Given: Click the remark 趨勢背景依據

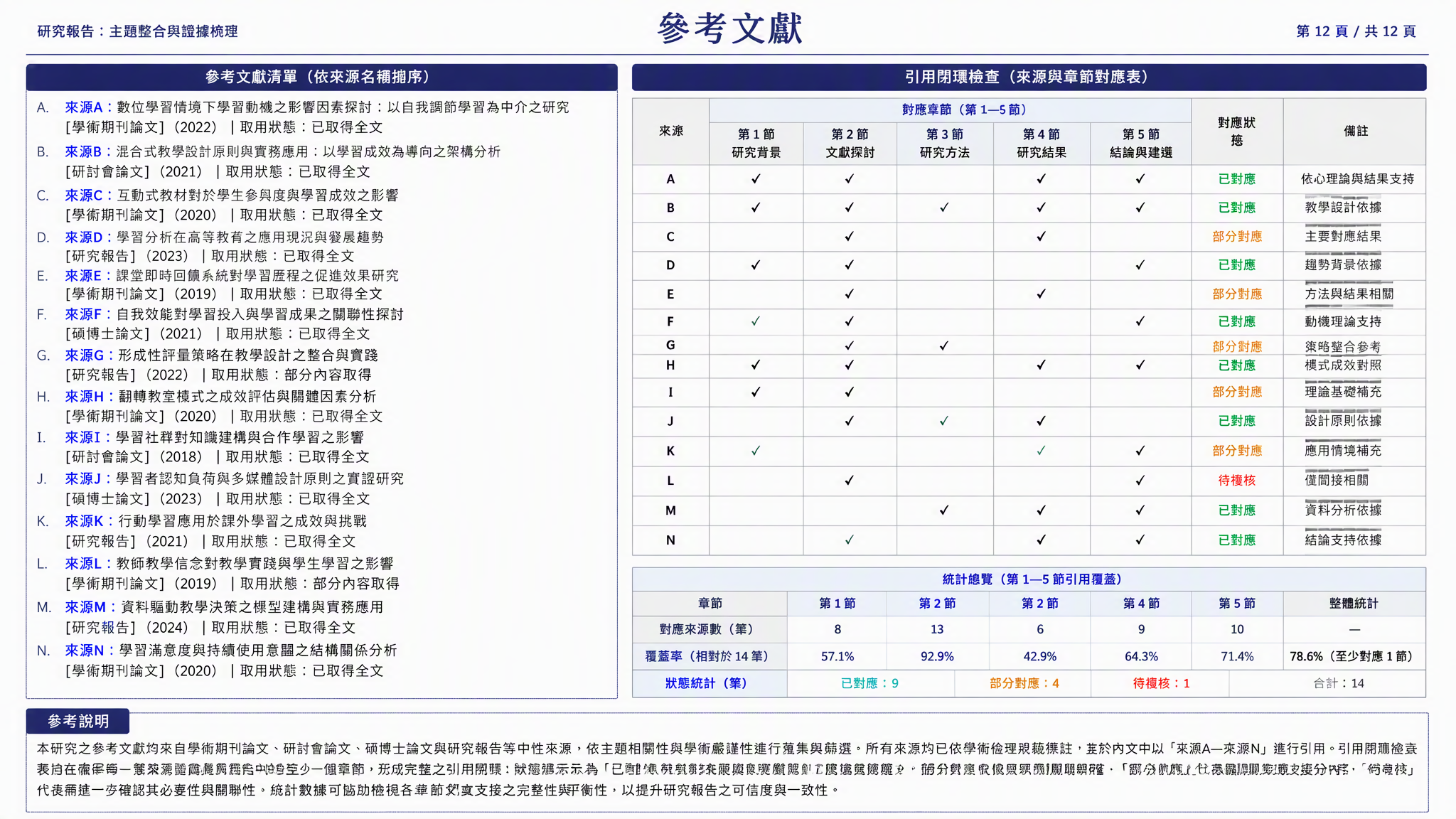Looking at the screenshot, I should click(1343, 264).
